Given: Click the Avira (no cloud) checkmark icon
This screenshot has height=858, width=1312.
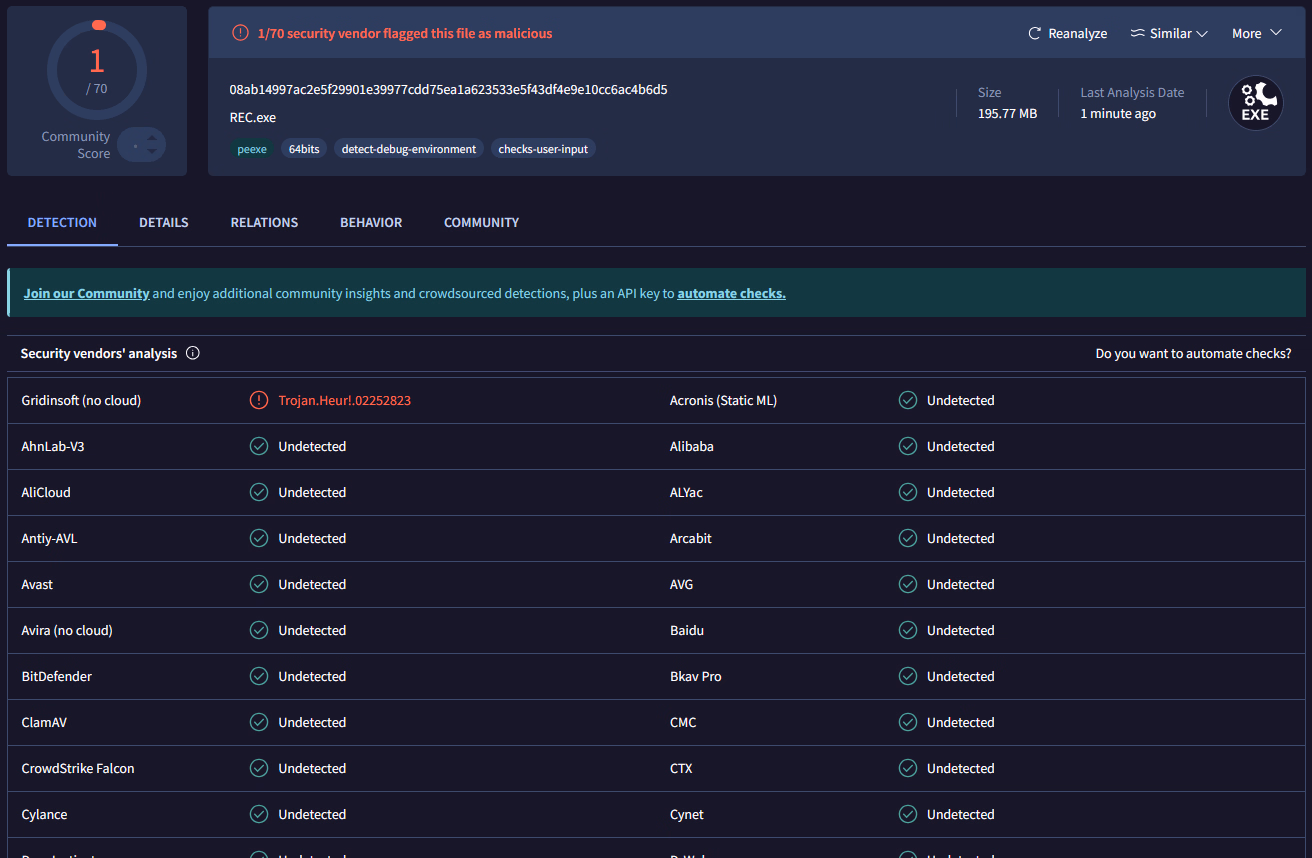Looking at the screenshot, I should pos(259,630).
